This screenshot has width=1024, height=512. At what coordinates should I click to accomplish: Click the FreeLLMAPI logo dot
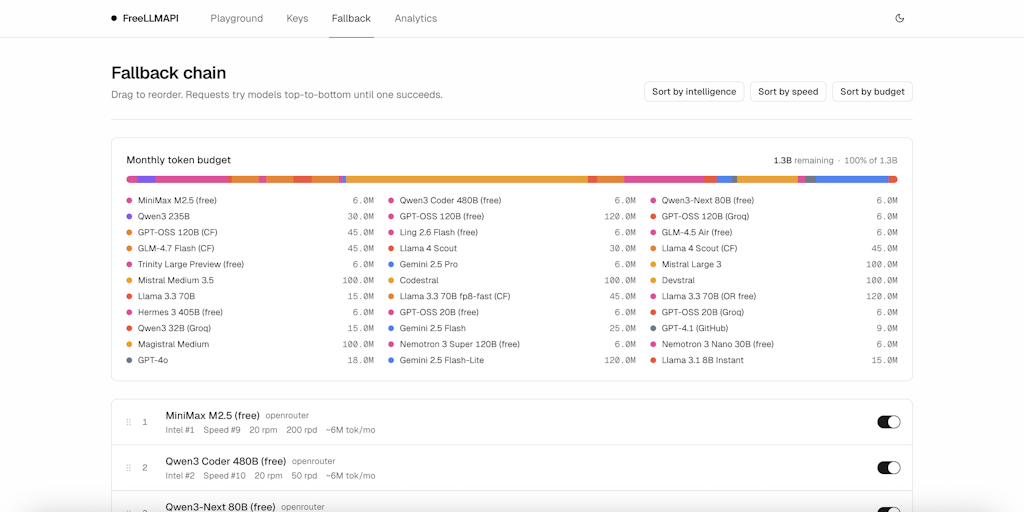[x=114, y=18]
